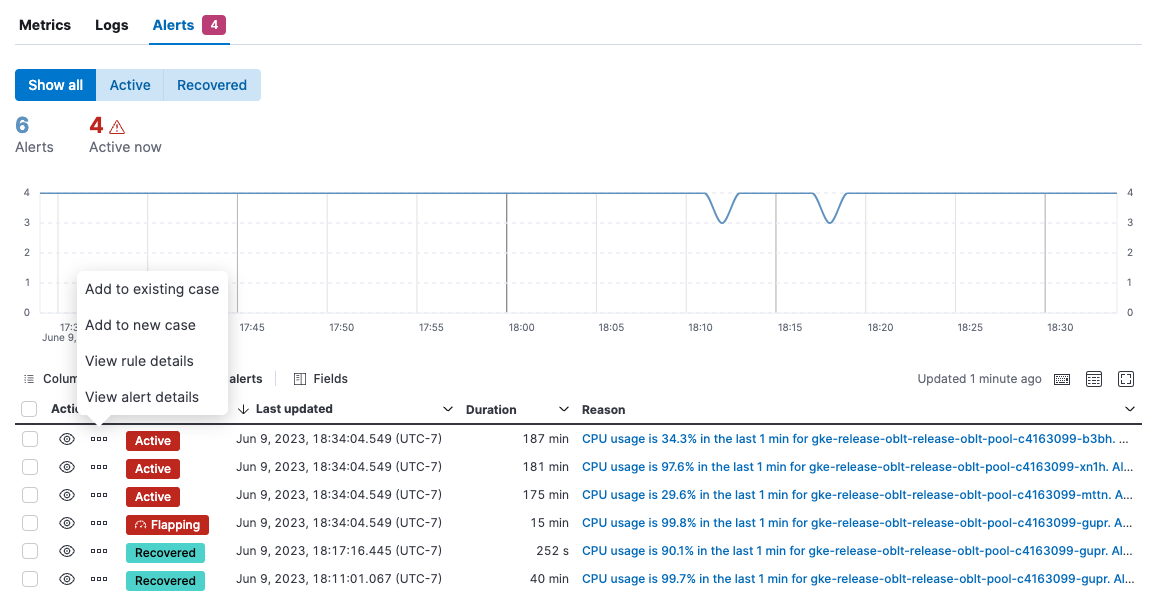Open the Last updated column sort dropdown

tap(448, 409)
